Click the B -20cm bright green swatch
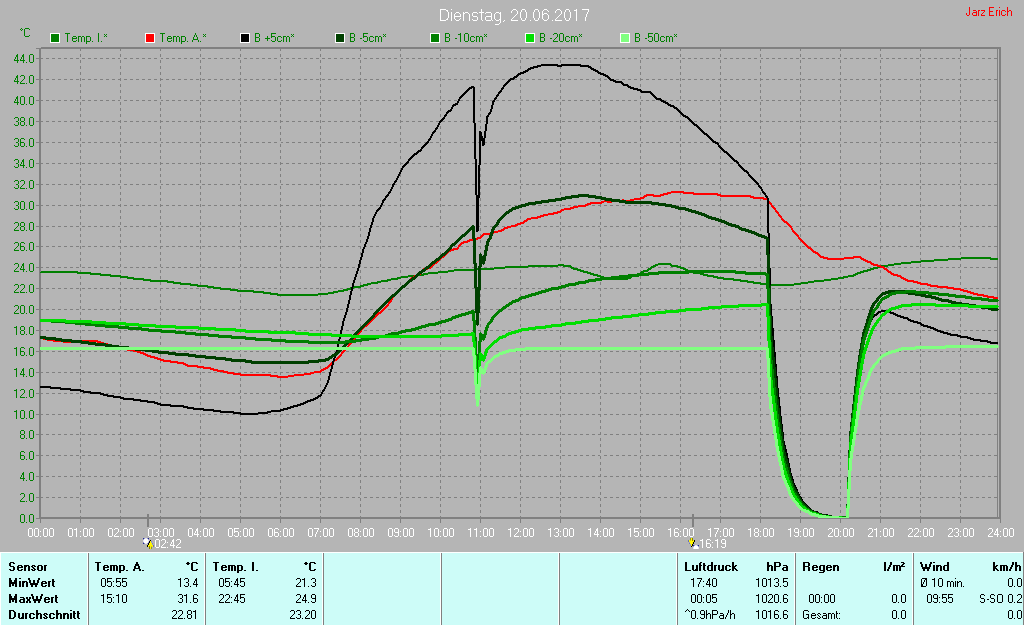 (530, 38)
